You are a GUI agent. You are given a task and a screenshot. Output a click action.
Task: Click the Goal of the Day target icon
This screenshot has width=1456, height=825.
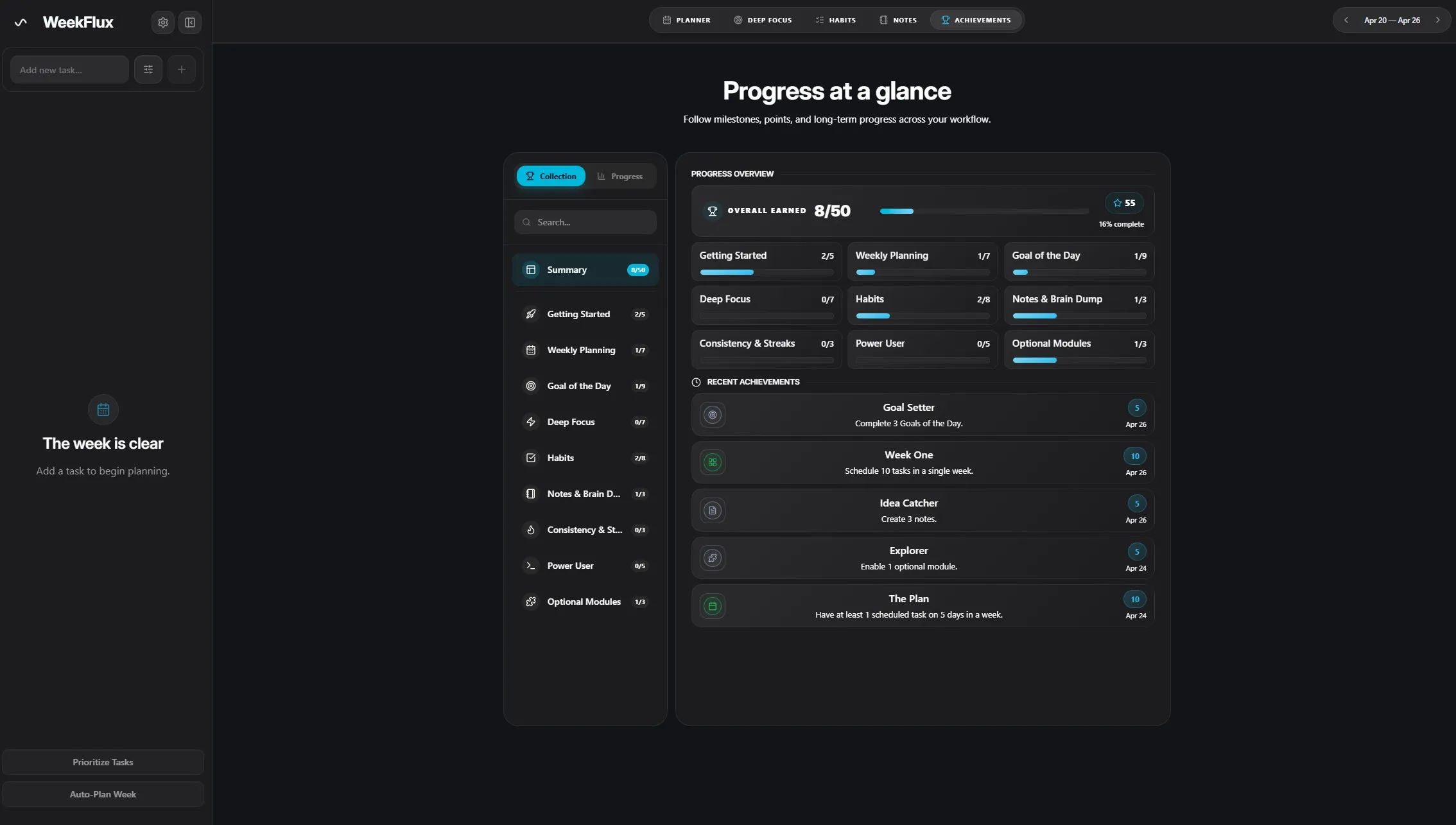(530, 386)
